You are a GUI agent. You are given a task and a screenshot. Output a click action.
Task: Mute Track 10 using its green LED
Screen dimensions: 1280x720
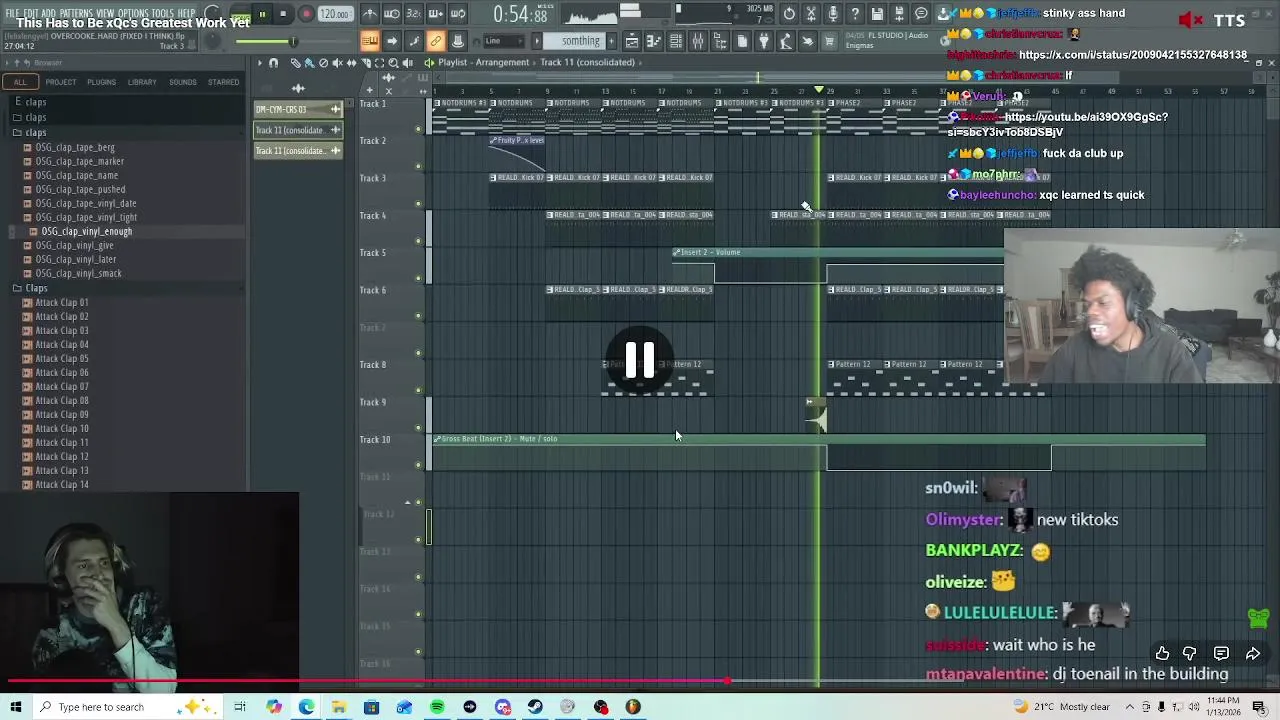coord(419,464)
